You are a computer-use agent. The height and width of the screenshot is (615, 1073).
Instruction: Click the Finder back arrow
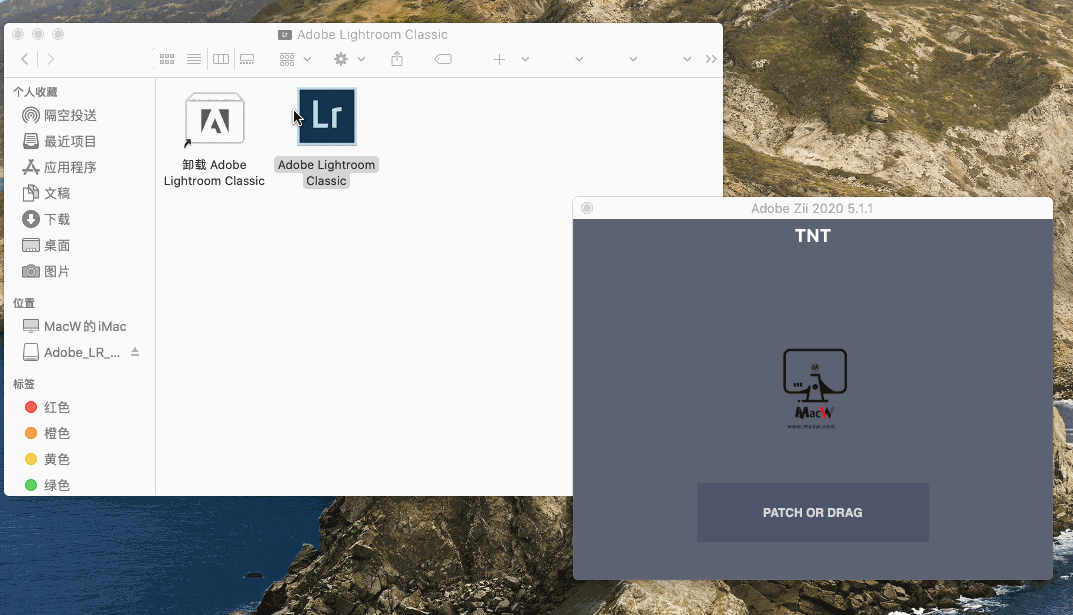pyautogui.click(x=25, y=59)
